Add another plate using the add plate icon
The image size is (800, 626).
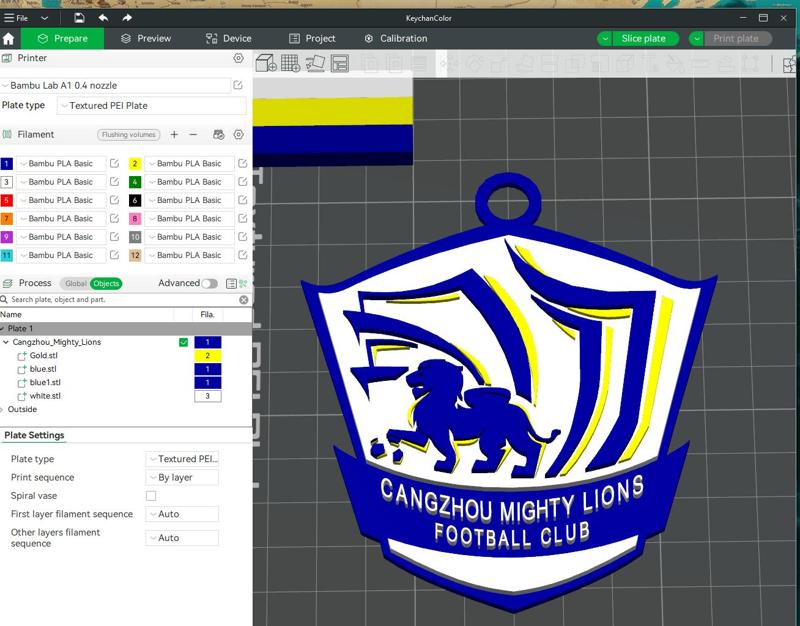tap(288, 62)
